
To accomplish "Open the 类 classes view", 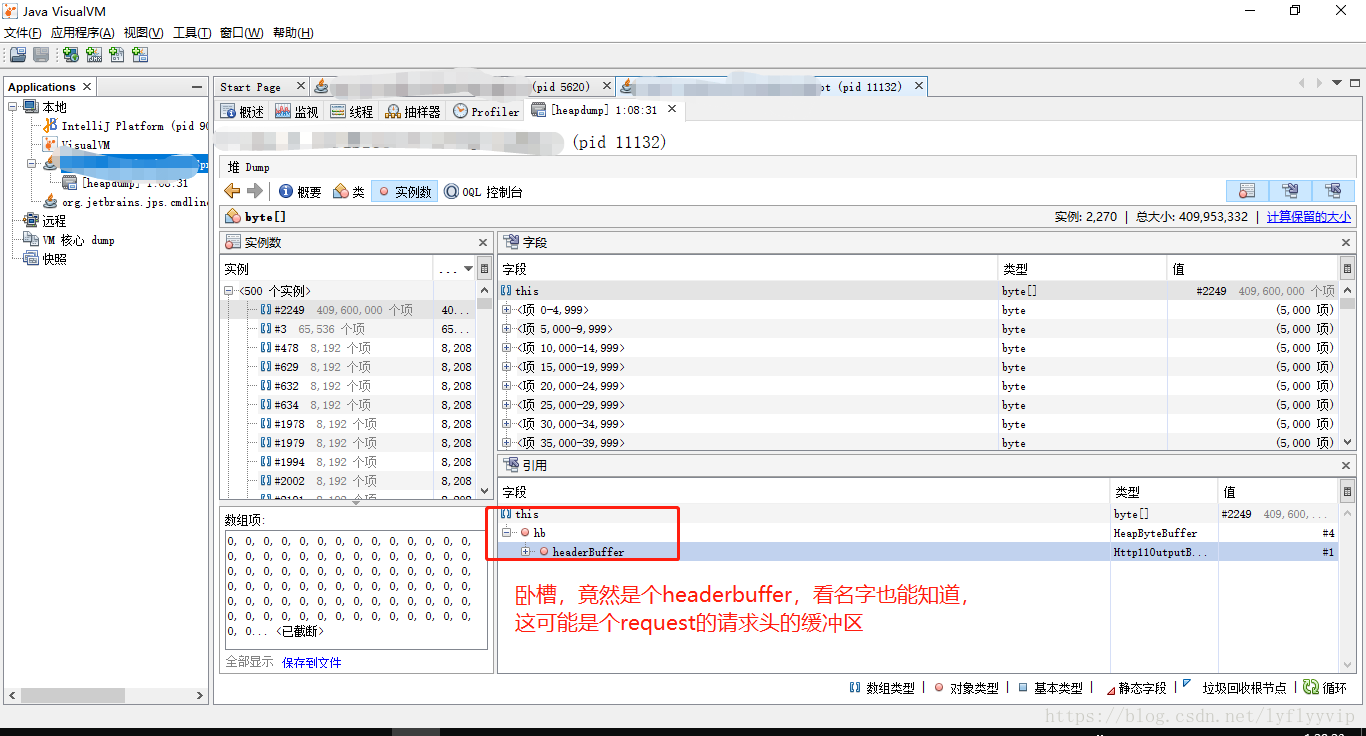I will pyautogui.click(x=349, y=191).
